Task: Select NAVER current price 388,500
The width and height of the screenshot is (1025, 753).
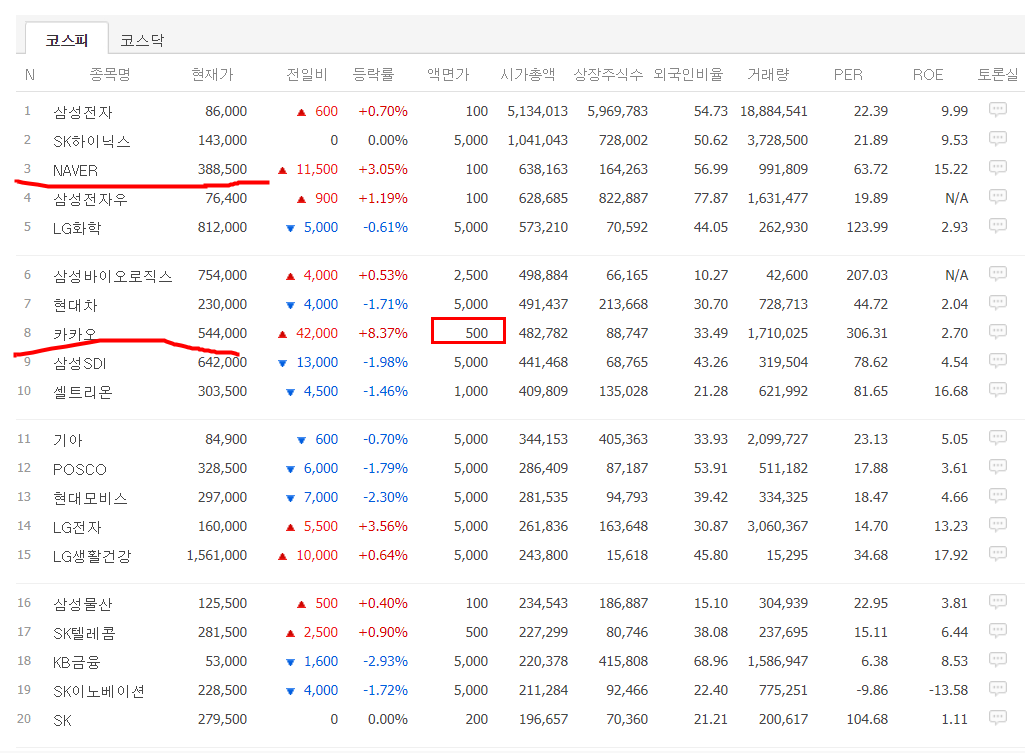Action: [x=222, y=169]
